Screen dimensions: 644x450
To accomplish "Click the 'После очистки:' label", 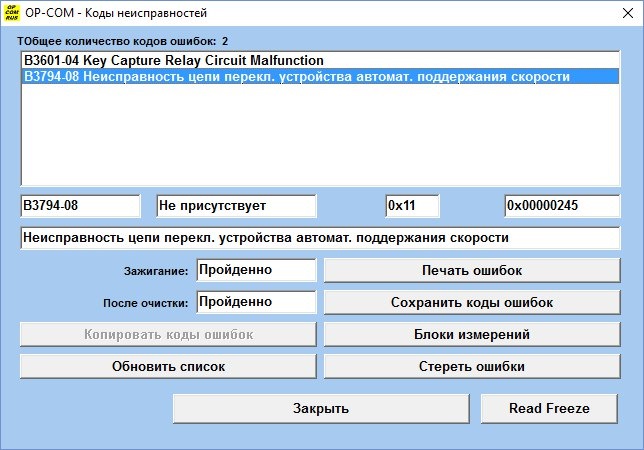I will click(145, 303).
